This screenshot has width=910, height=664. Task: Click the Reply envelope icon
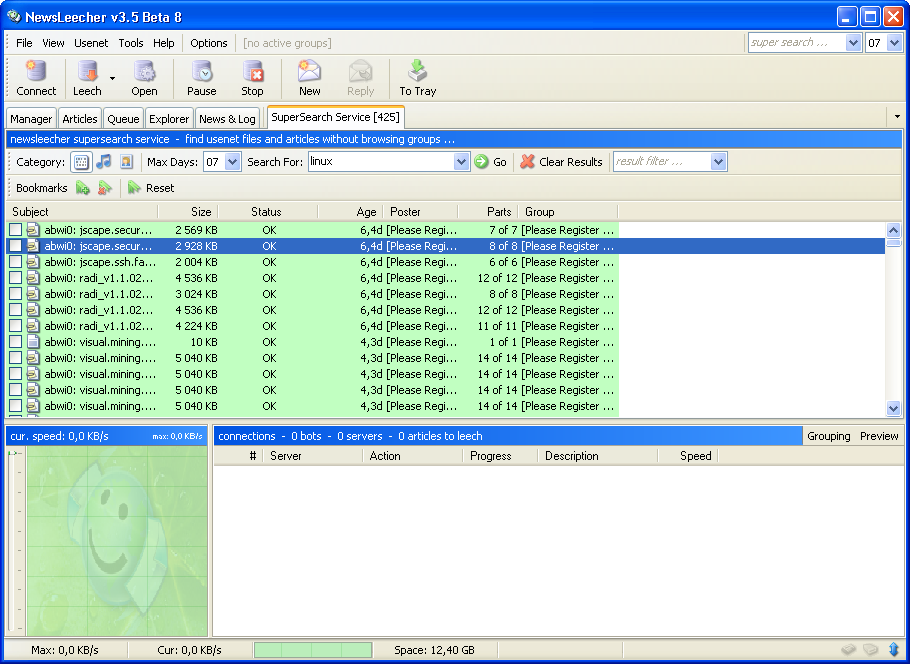pos(360,71)
